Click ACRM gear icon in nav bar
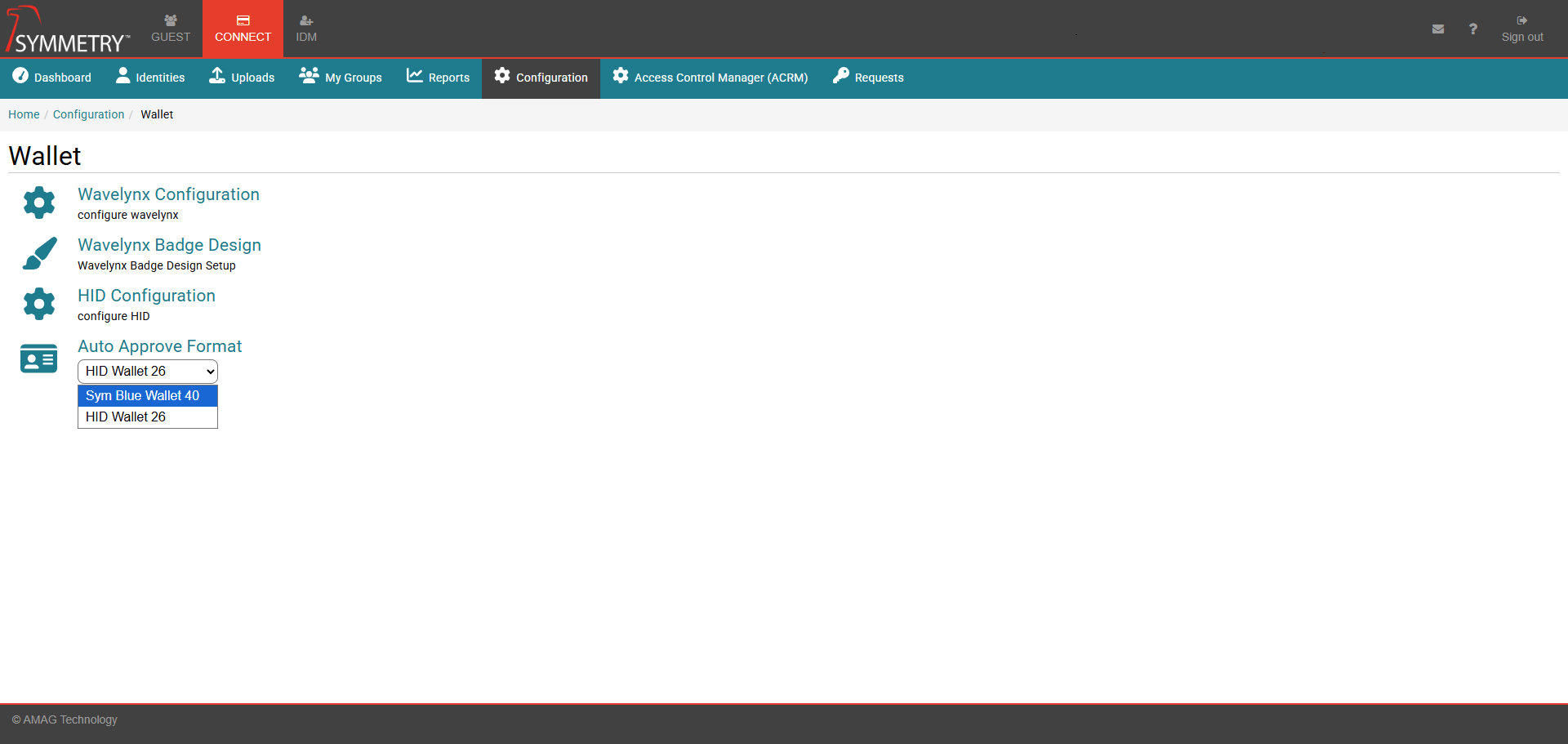 point(621,75)
